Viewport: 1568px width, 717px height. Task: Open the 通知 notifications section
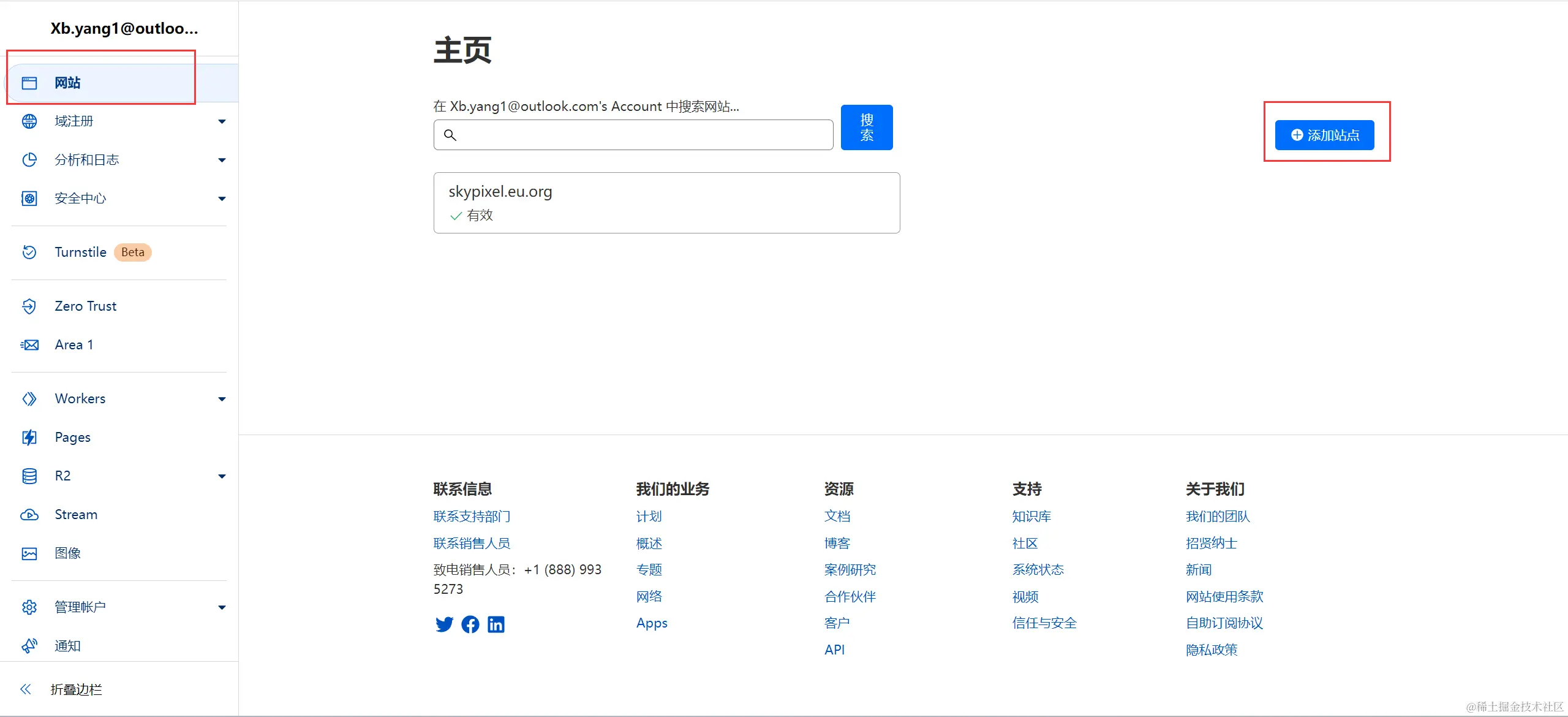click(67, 645)
